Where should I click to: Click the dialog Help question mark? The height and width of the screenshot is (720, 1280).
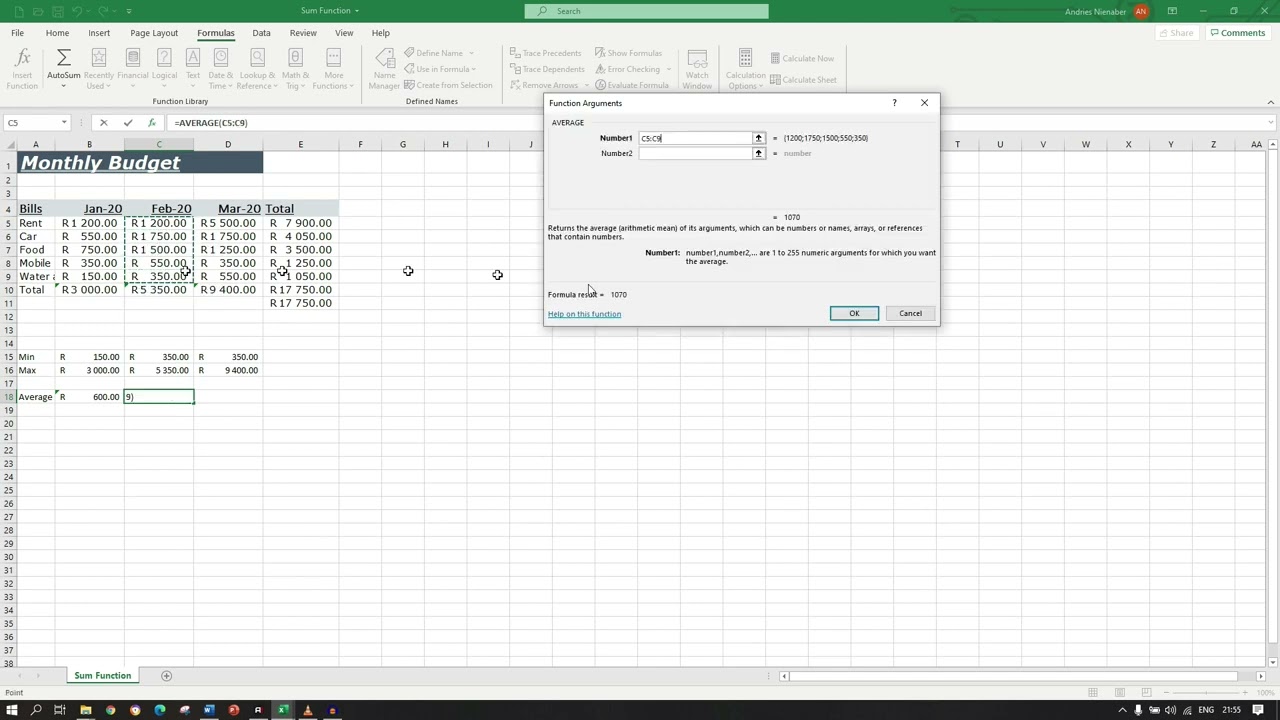(894, 103)
